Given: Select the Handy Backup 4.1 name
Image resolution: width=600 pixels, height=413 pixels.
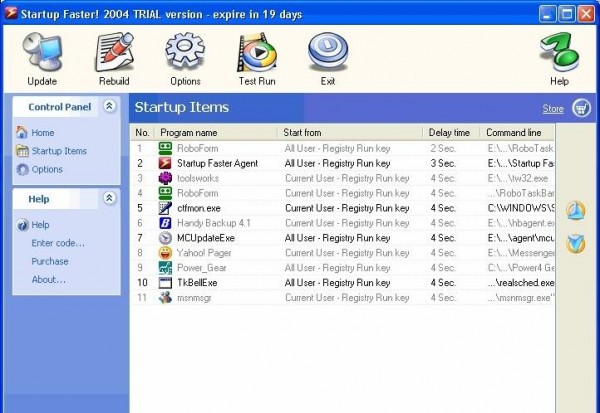Looking at the screenshot, I should pyautogui.click(x=214, y=223).
